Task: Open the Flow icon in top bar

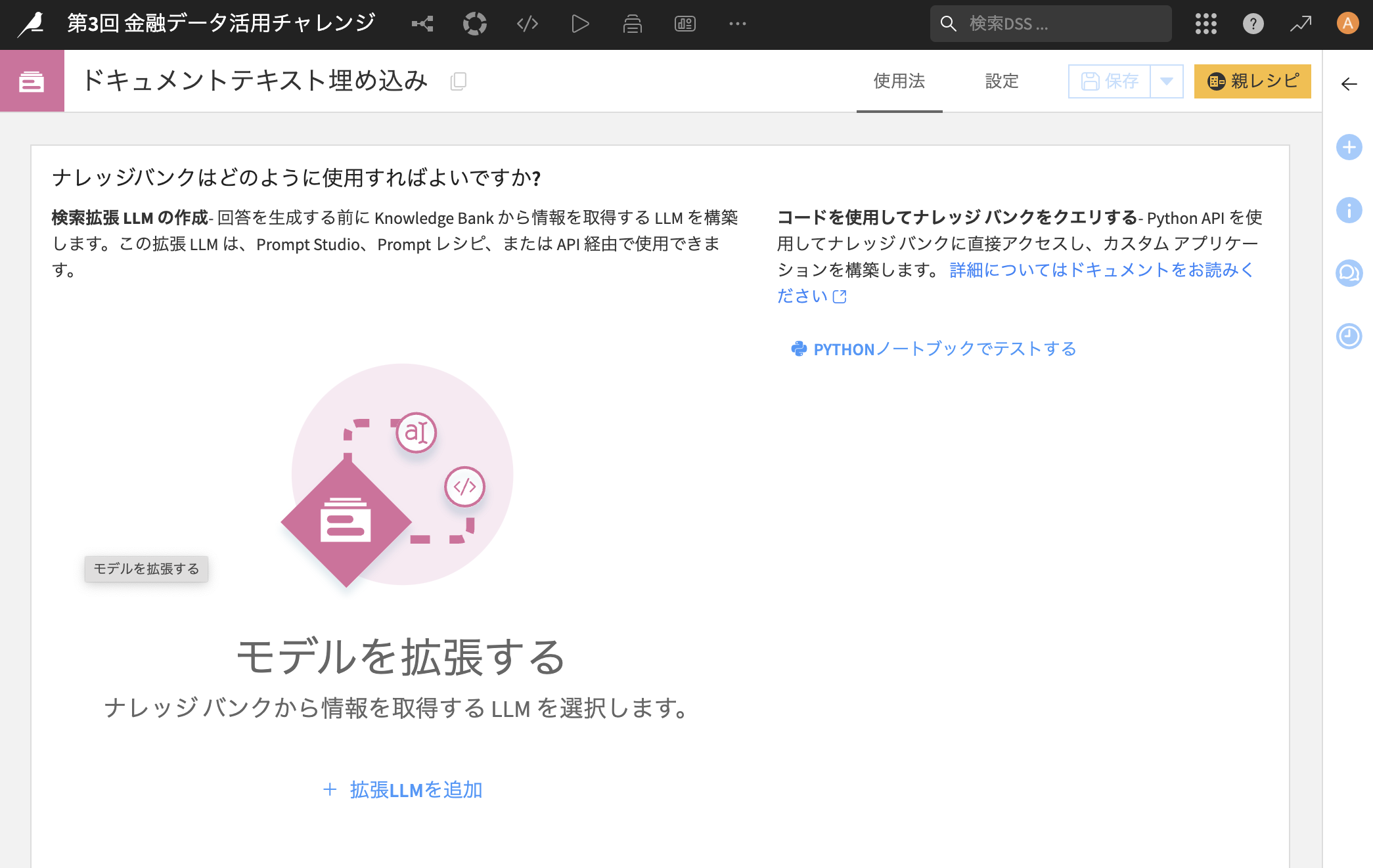Action: click(x=422, y=24)
